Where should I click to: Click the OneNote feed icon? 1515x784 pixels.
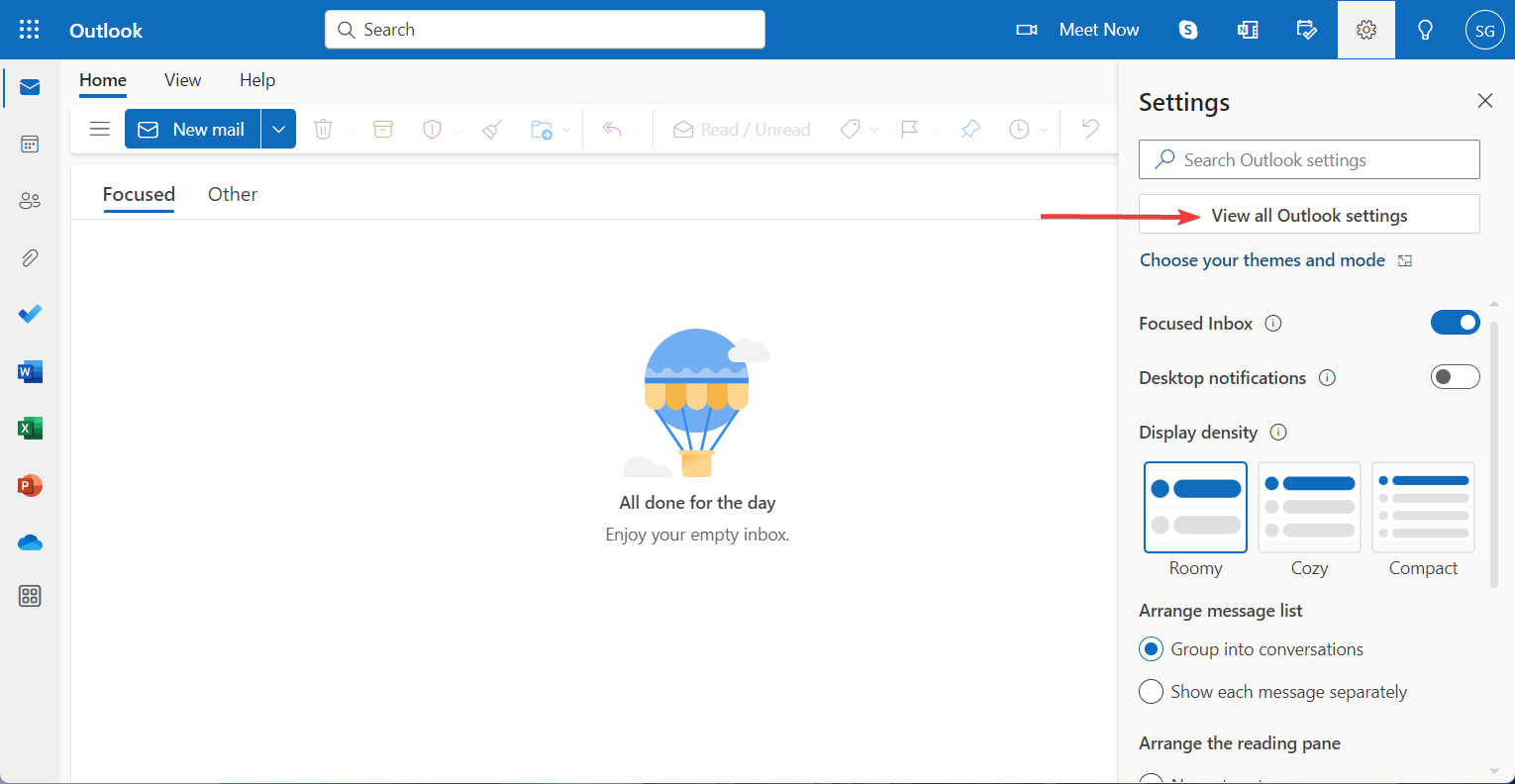tap(1248, 30)
